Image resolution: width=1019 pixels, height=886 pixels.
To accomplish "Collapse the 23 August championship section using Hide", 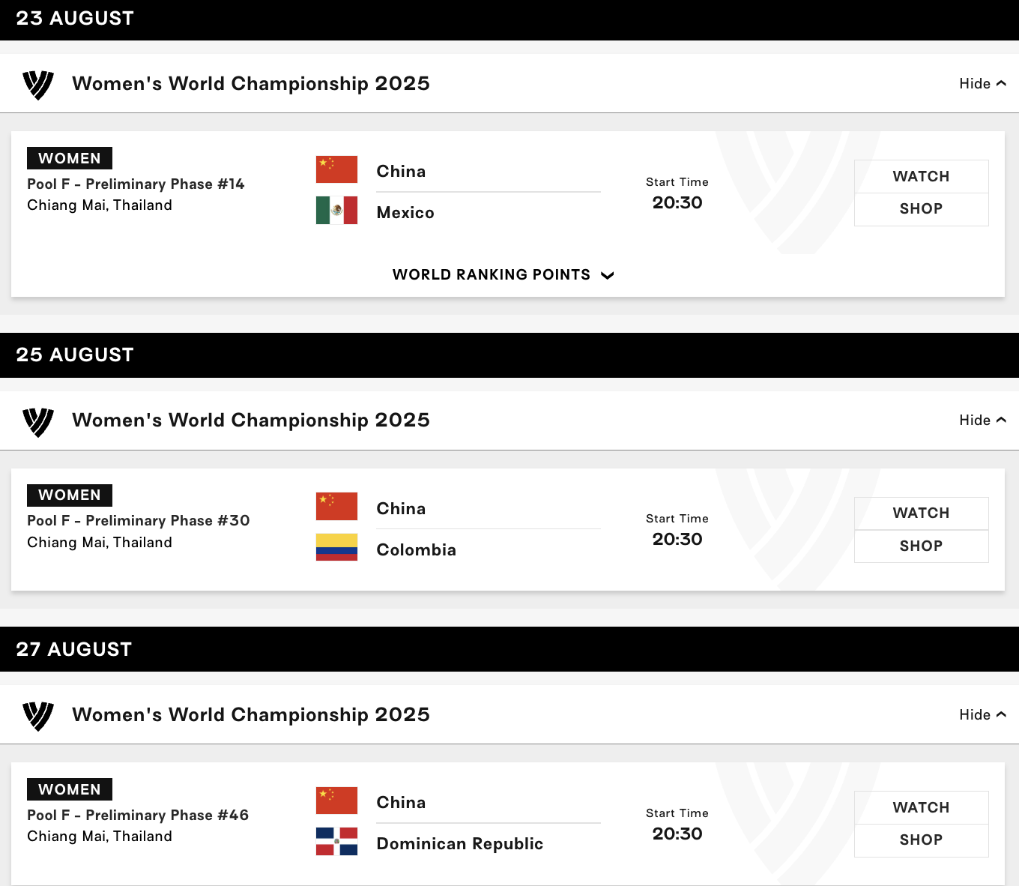I will (x=982, y=84).
